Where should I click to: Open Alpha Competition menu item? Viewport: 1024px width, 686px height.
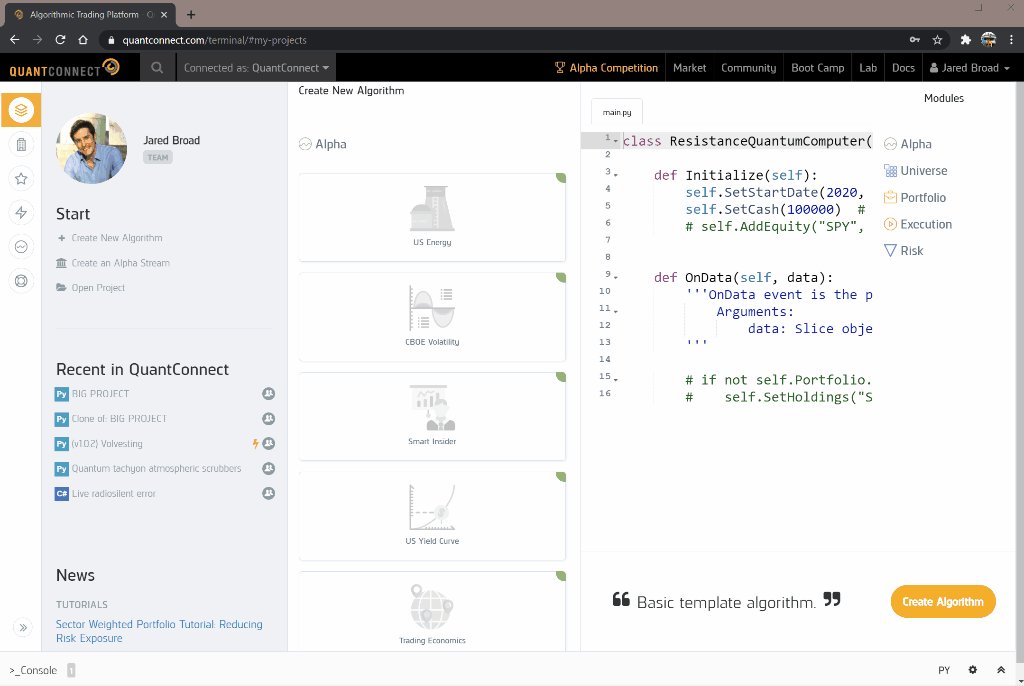tap(606, 67)
